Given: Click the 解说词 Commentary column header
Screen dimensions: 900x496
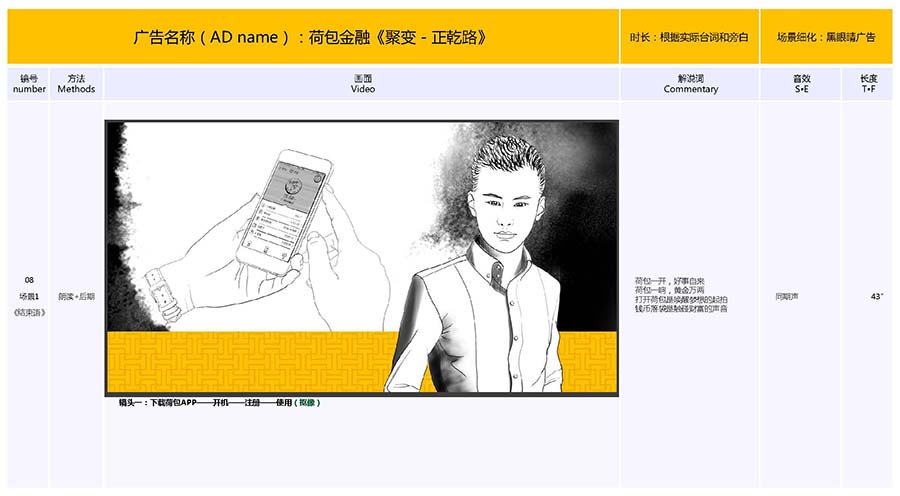Looking at the screenshot, I should click(x=690, y=83).
